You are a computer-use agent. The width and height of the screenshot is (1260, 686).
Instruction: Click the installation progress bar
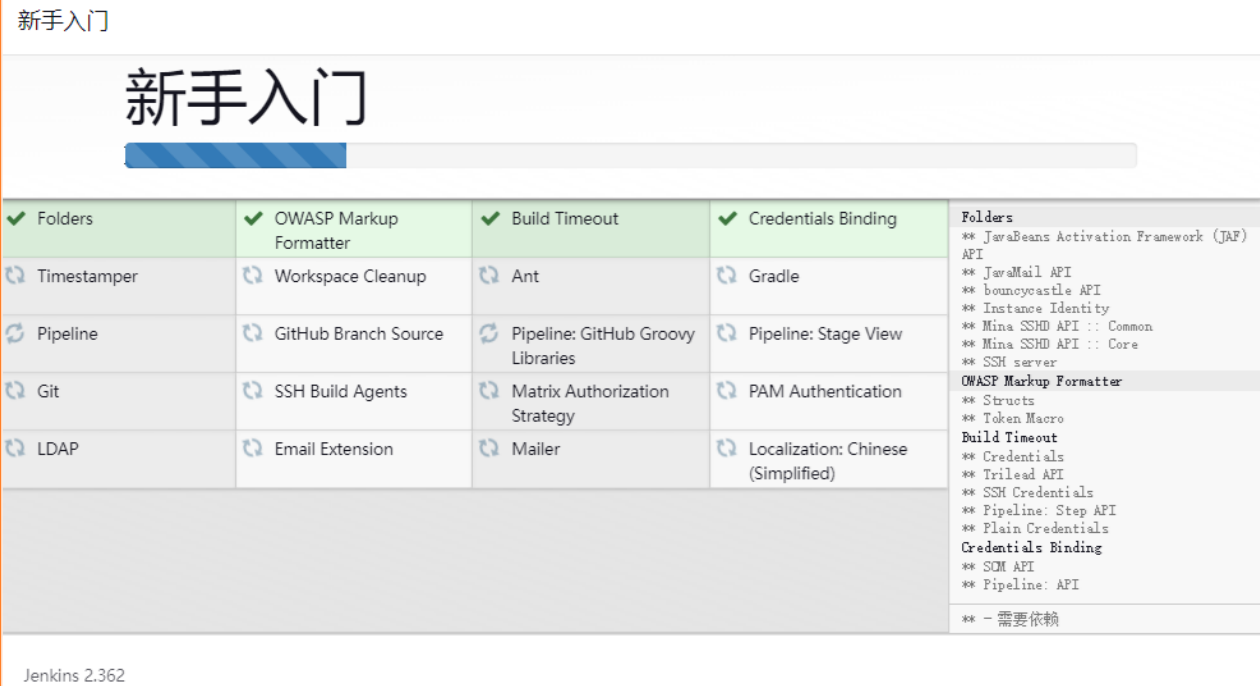pyautogui.click(x=630, y=155)
